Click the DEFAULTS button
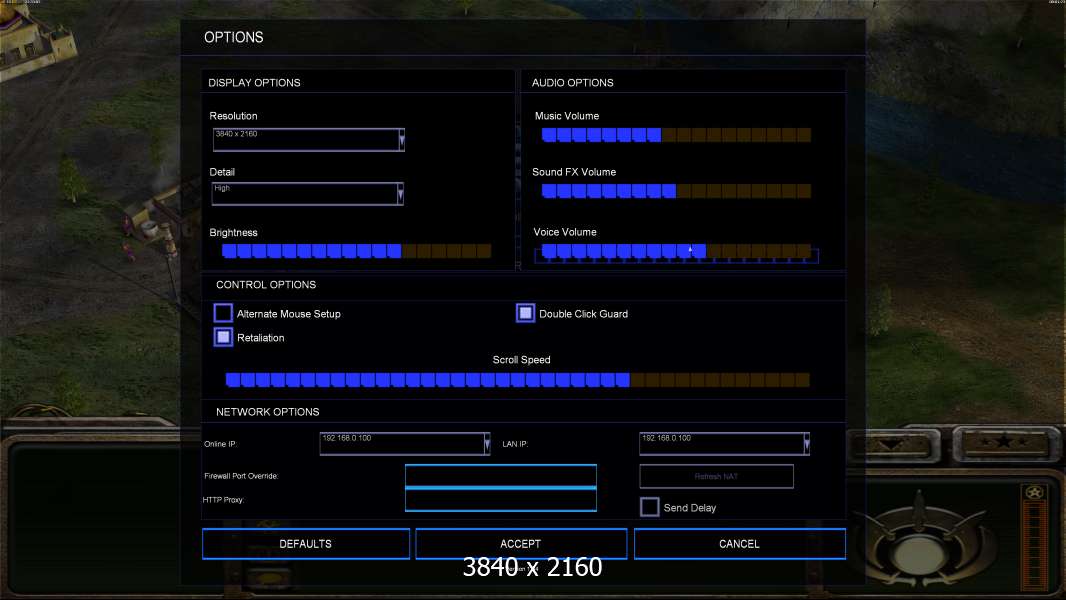Image resolution: width=1066 pixels, height=600 pixels. [306, 544]
